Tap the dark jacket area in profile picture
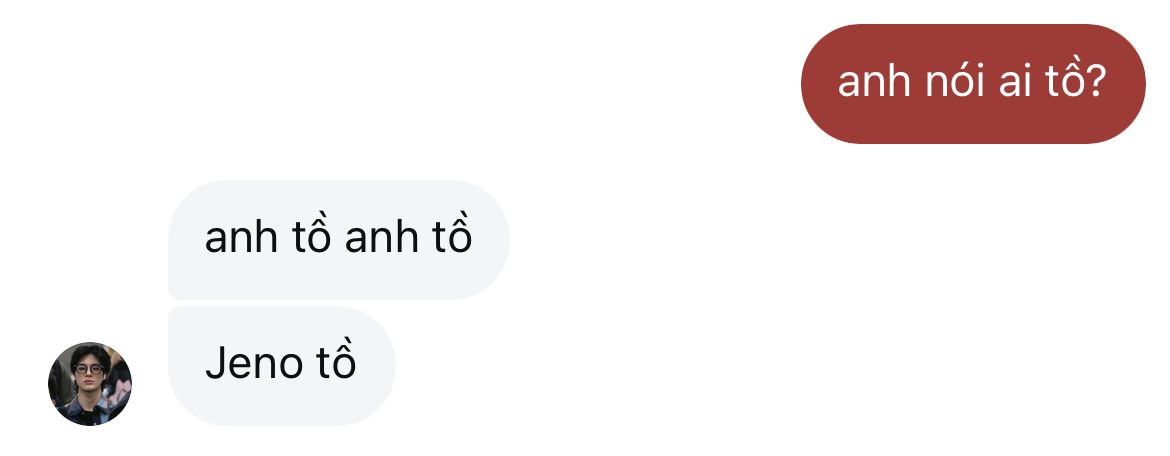This screenshot has width=1170, height=456. (84, 412)
